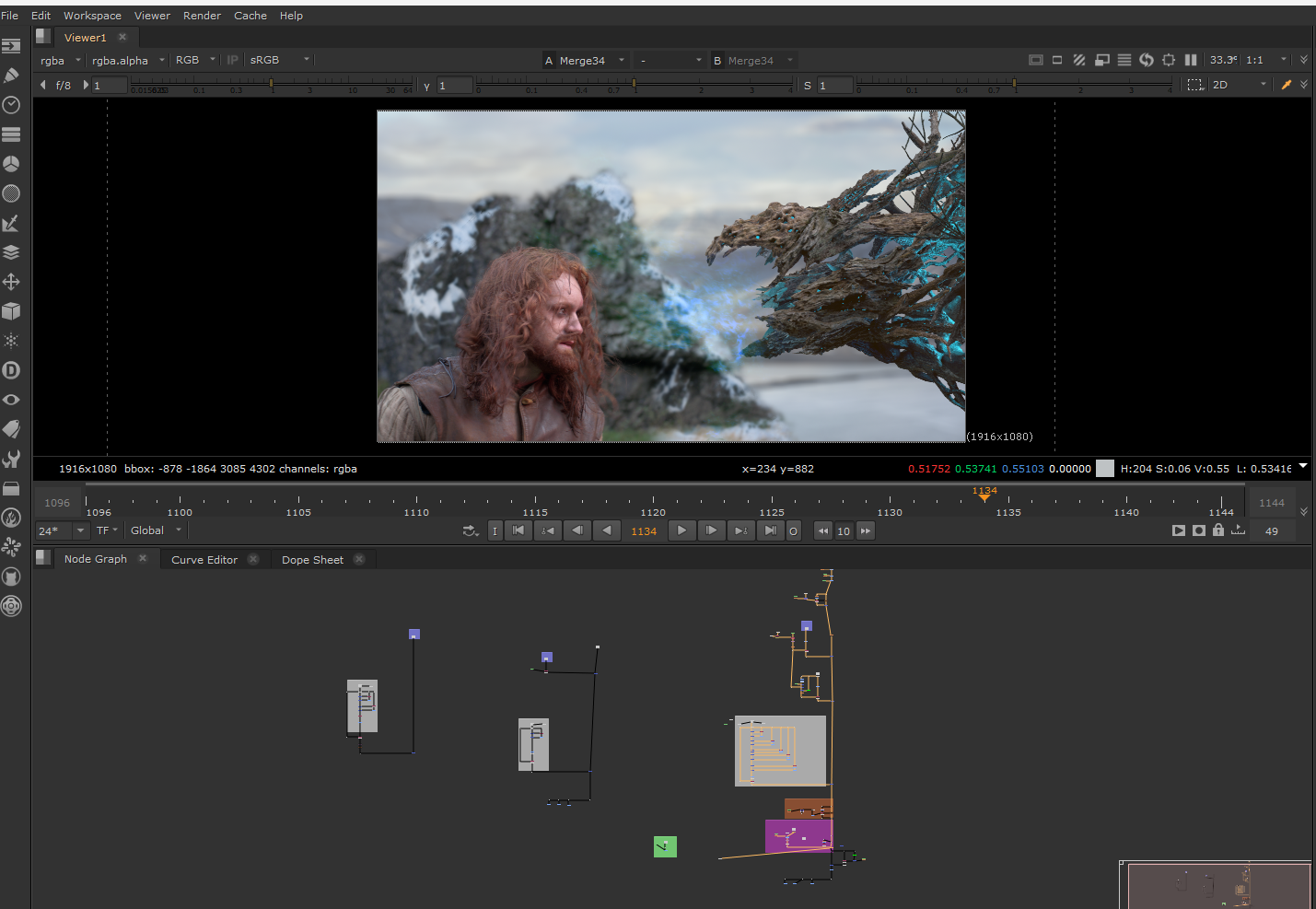Open the Deep nodes D icon
Screen dimensions: 1316x909
pyautogui.click(x=11, y=370)
